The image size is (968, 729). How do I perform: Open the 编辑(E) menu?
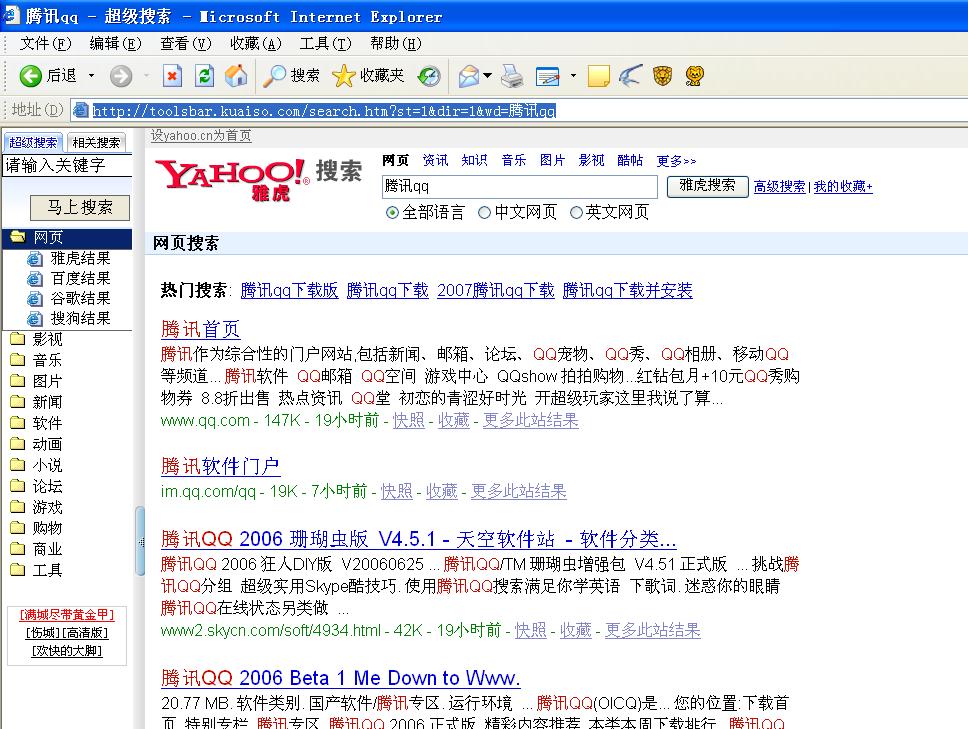[115, 43]
